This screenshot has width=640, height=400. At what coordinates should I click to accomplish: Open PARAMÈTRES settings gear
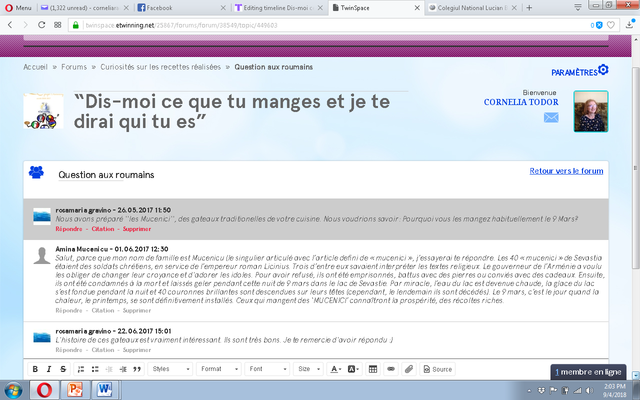[x=580, y=71]
